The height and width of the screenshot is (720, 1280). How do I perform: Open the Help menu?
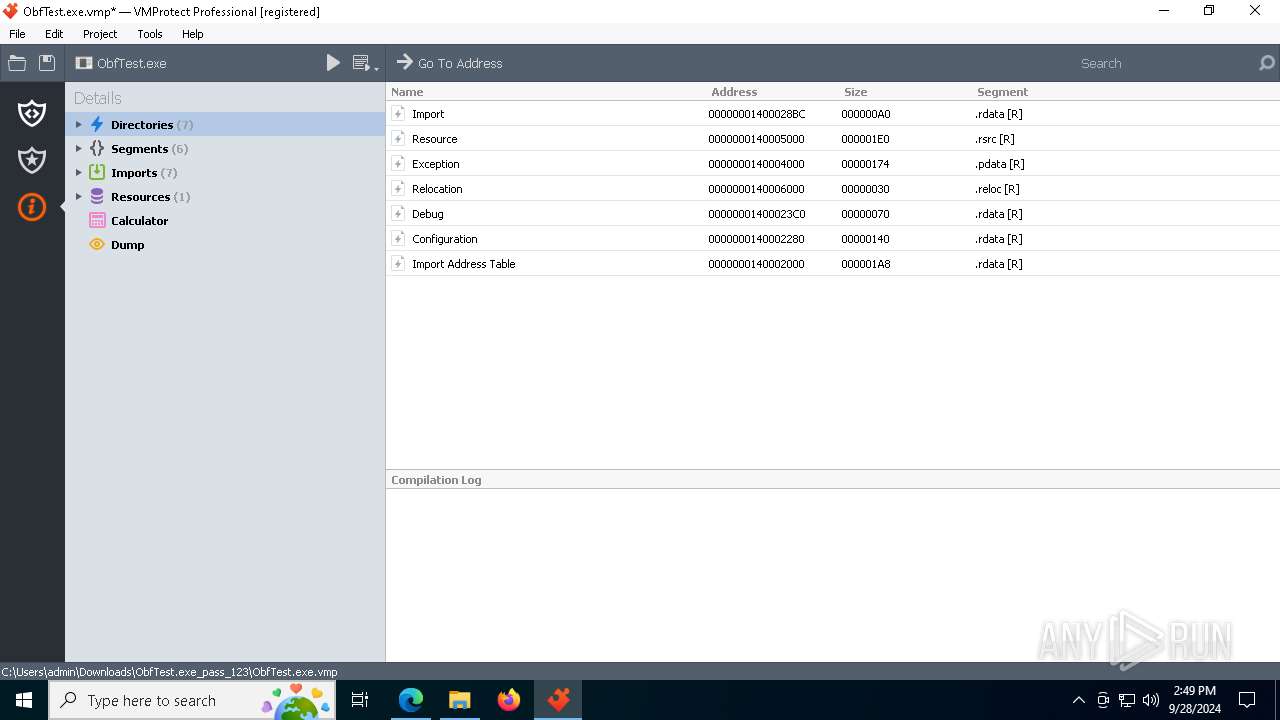point(193,34)
